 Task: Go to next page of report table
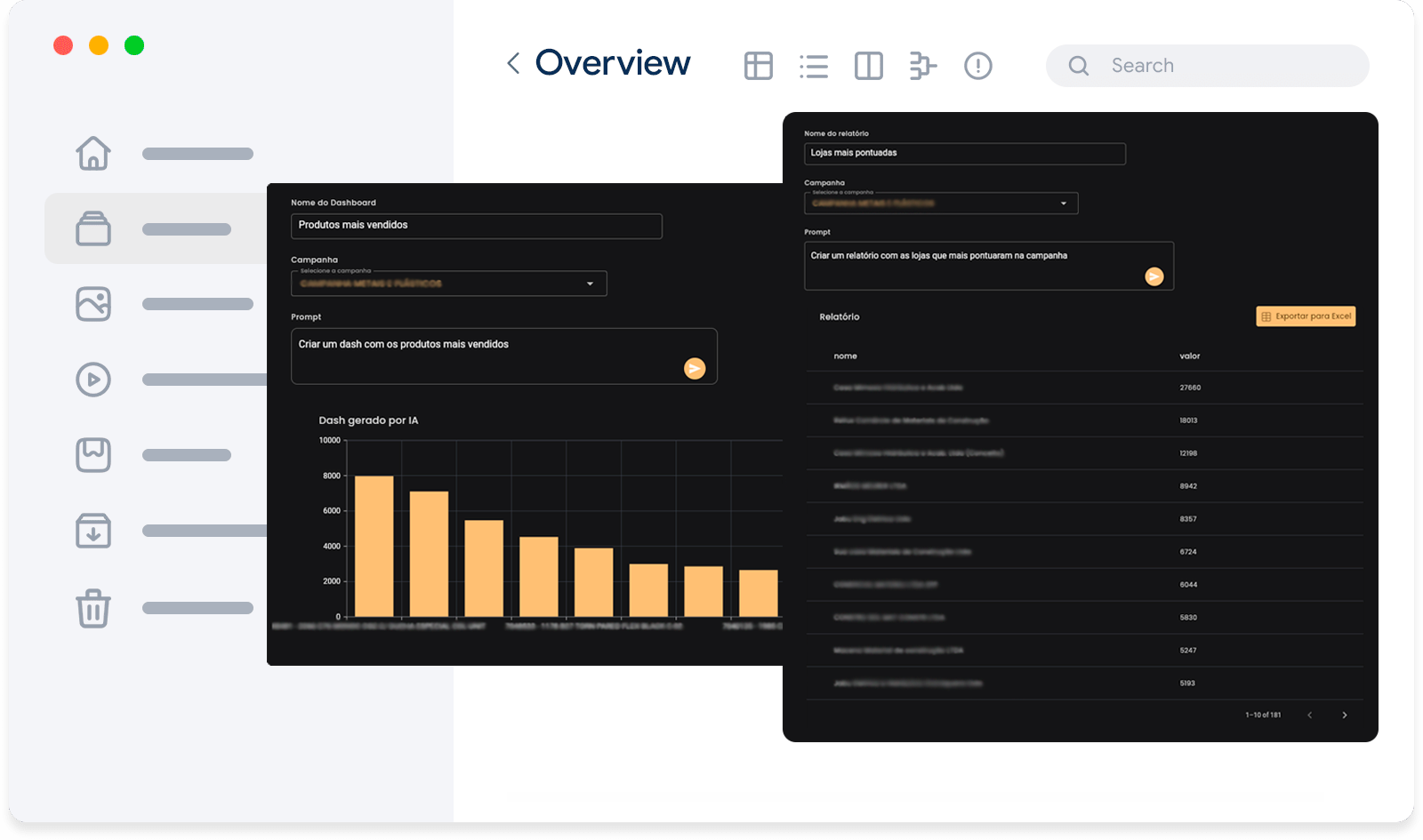[1344, 715]
